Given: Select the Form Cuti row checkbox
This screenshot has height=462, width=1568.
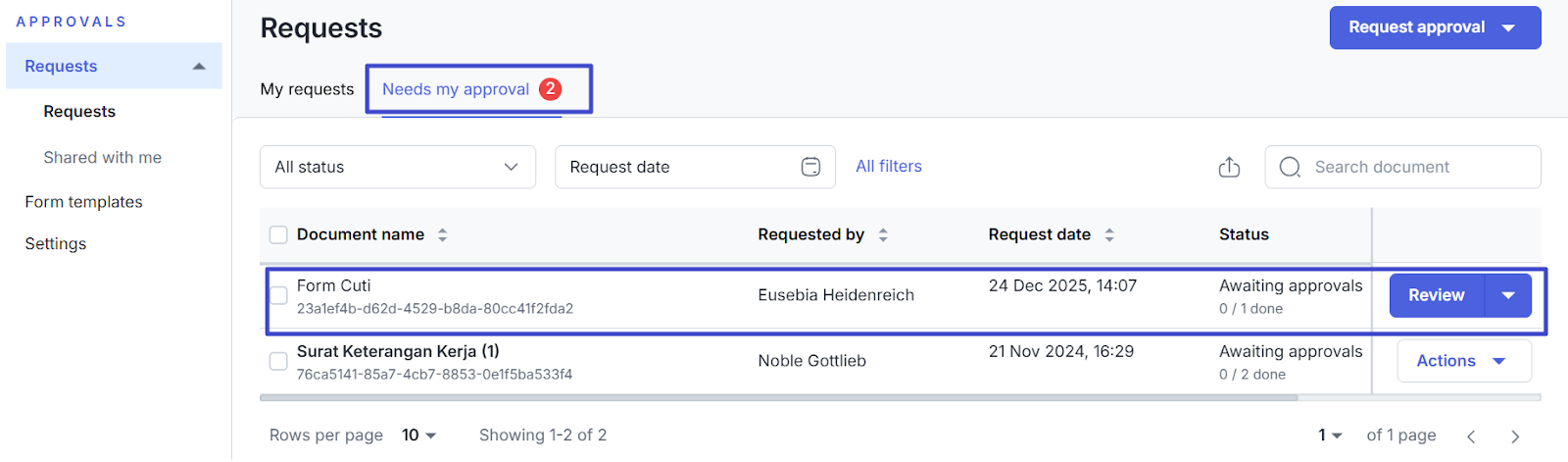Looking at the screenshot, I should (278, 295).
